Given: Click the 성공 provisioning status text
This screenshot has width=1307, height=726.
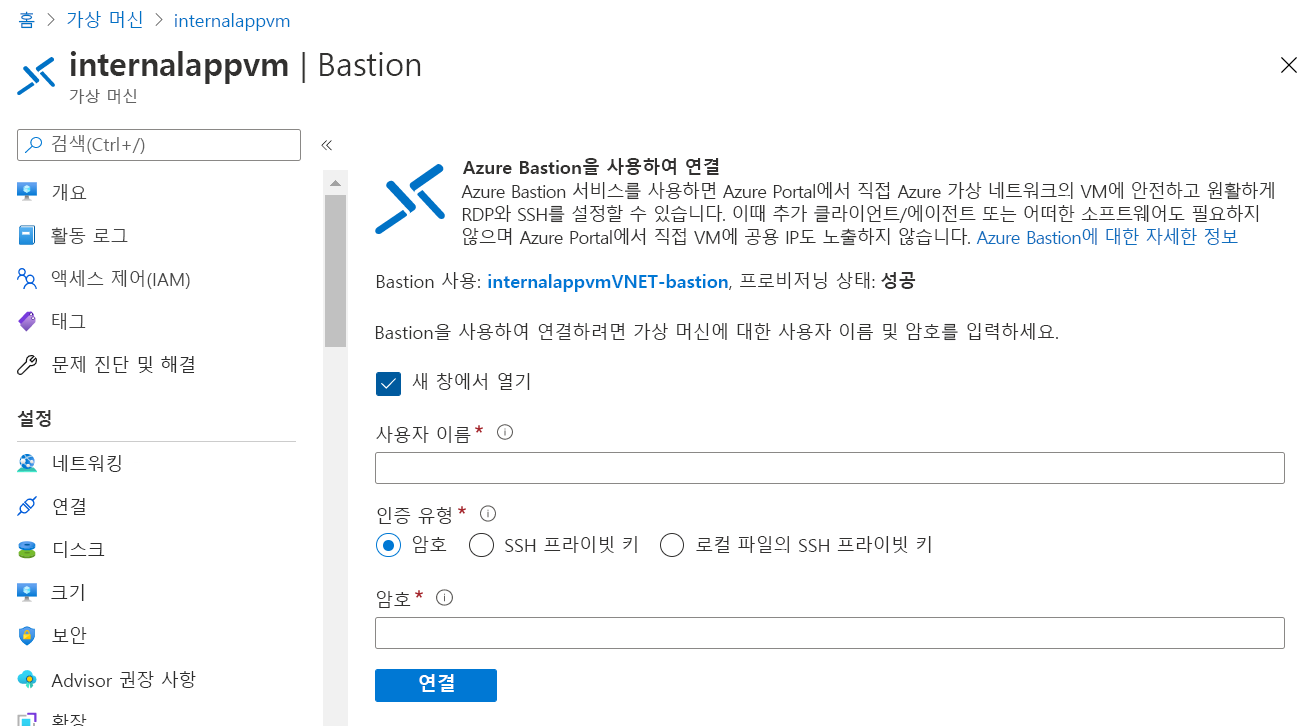Looking at the screenshot, I should [x=898, y=282].
